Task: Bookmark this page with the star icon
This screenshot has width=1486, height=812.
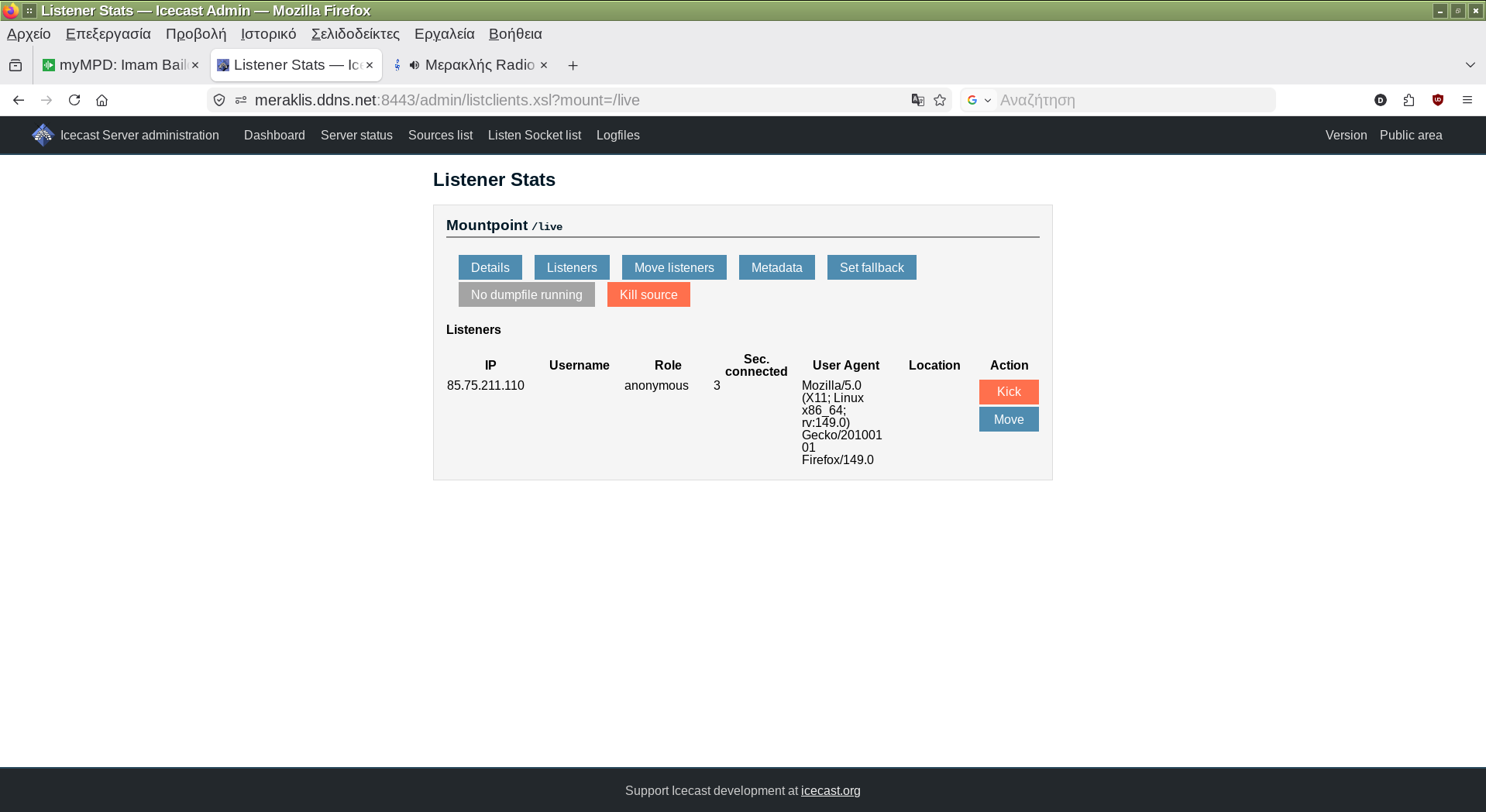Action: (940, 100)
